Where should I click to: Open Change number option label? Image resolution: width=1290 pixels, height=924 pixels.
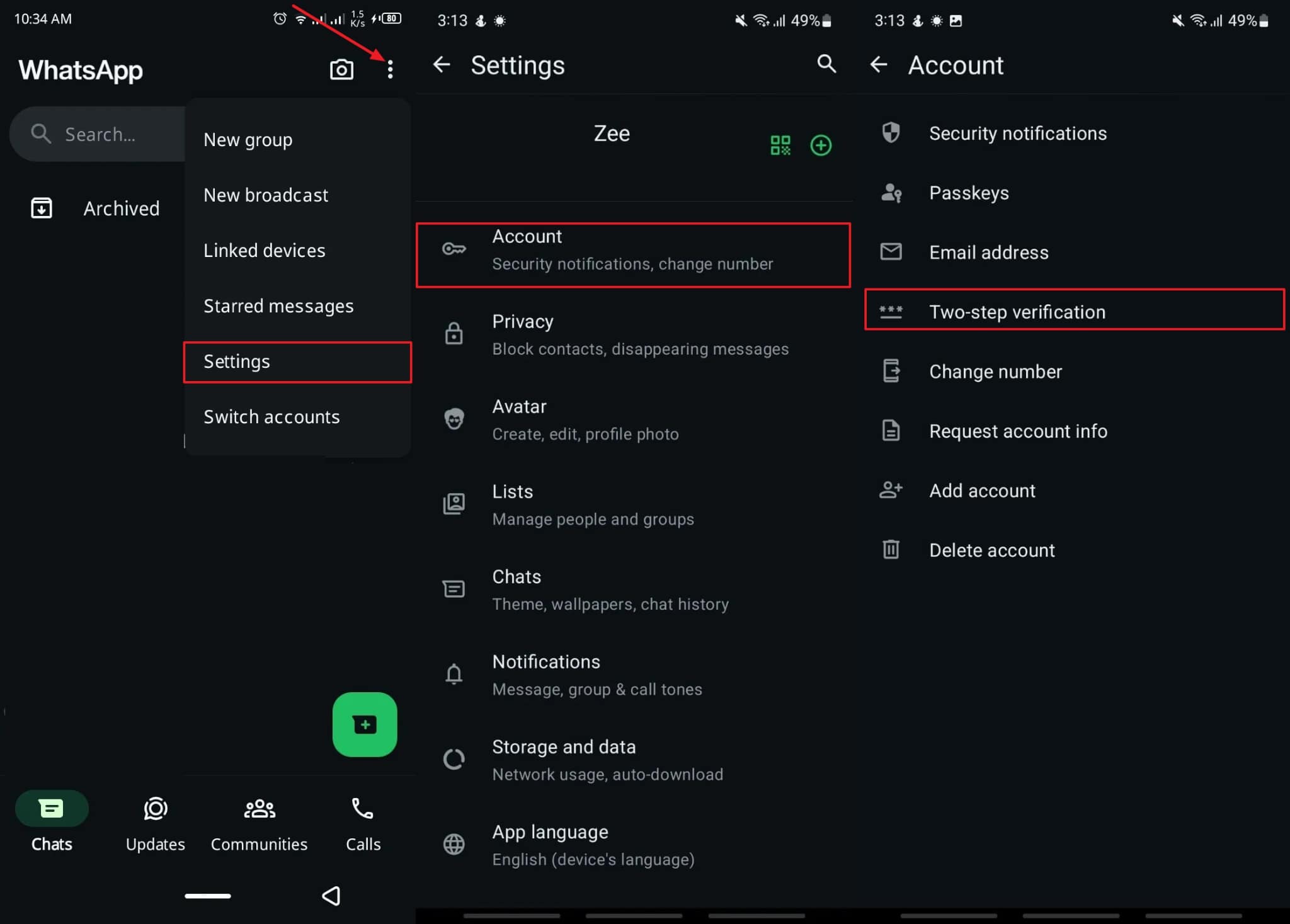[x=995, y=371]
